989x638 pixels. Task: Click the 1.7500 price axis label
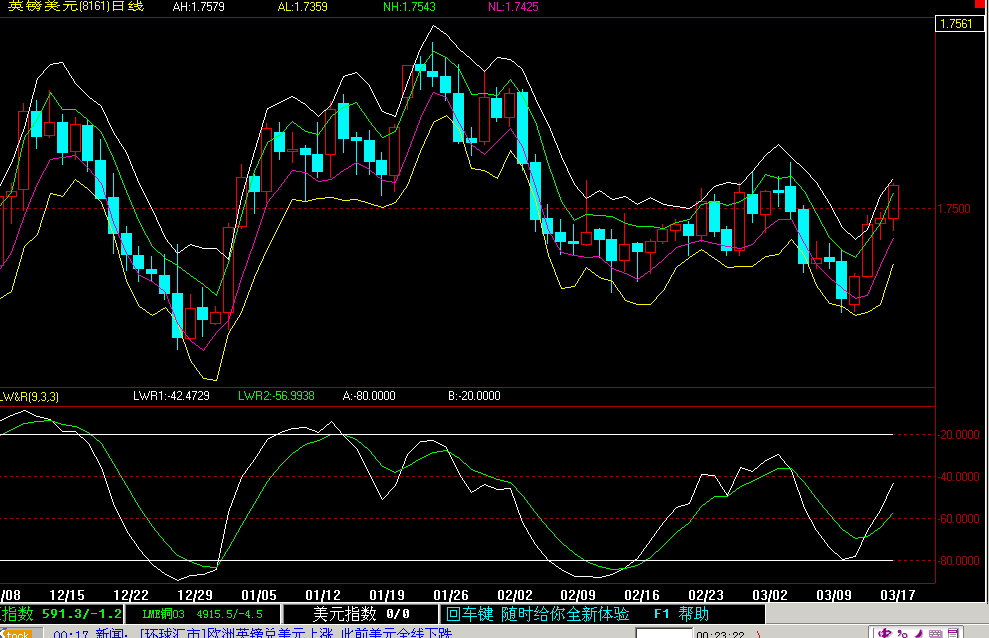[x=954, y=209]
